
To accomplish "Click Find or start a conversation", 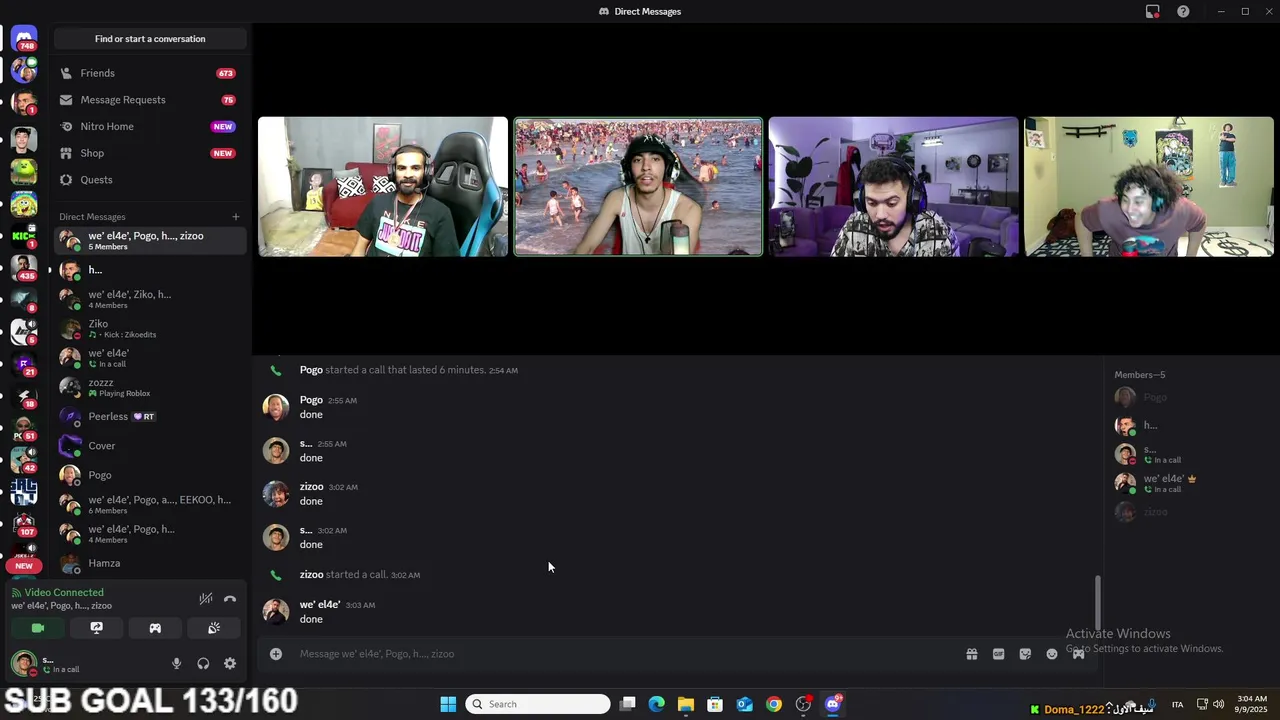I will click(x=150, y=39).
